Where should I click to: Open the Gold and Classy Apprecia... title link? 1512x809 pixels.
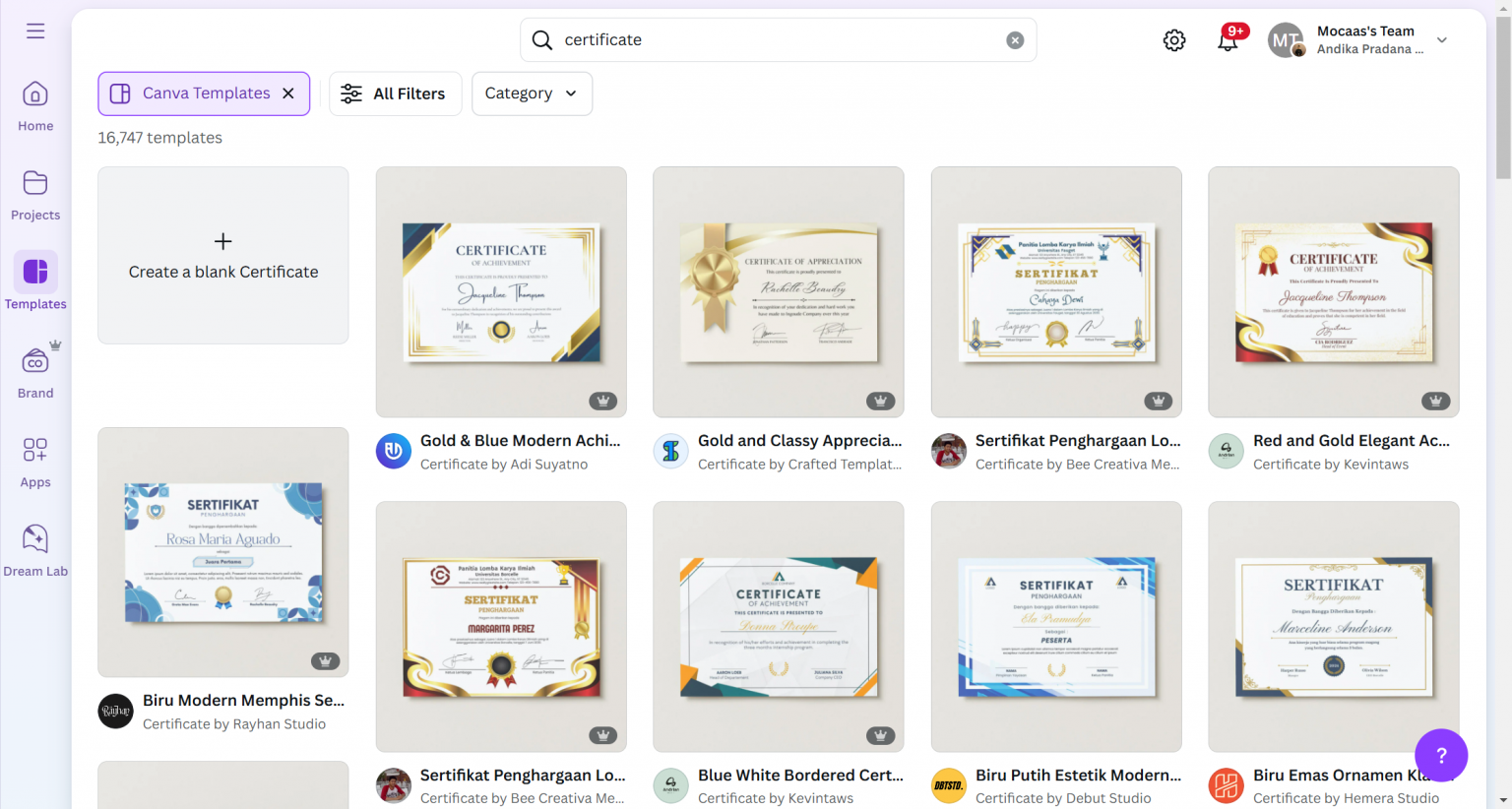[800, 441]
